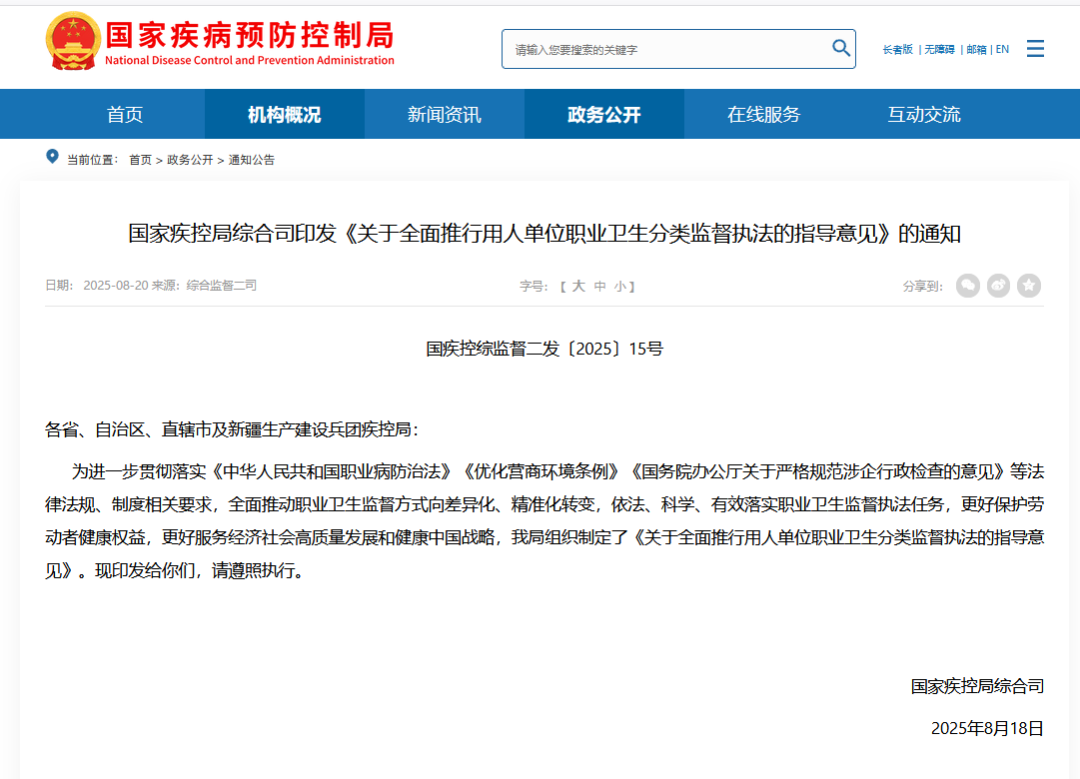Go to 政务公开 in breadcrumb

[190, 160]
